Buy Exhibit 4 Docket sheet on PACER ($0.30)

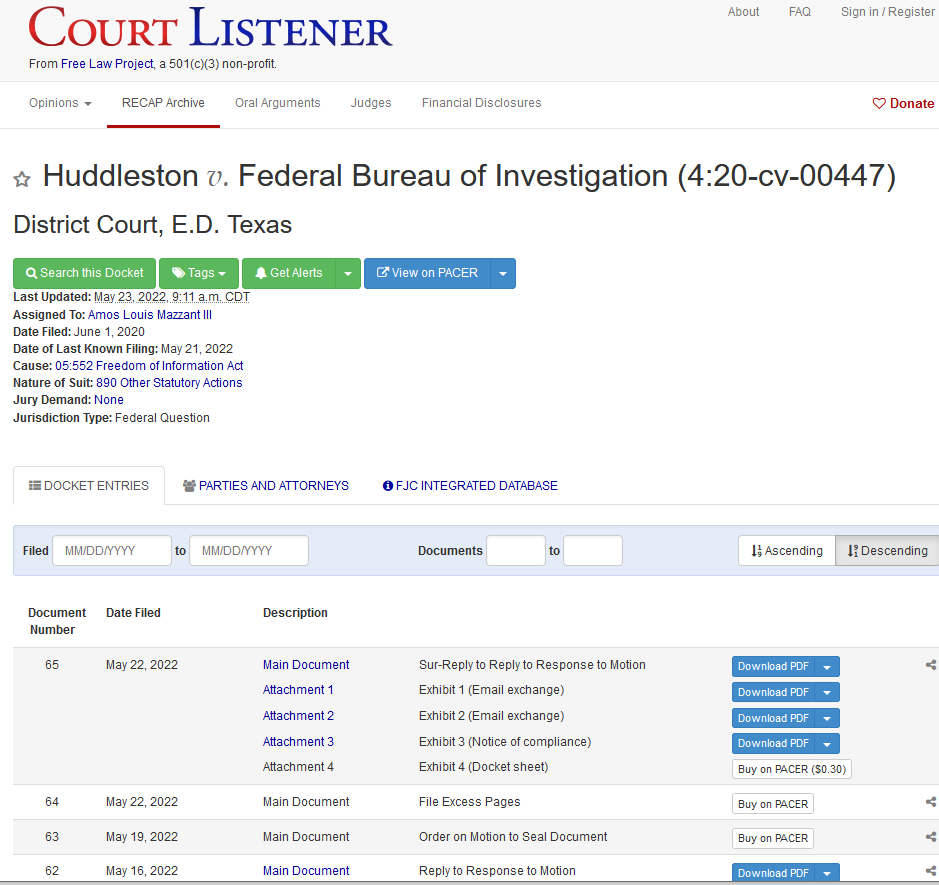792,769
